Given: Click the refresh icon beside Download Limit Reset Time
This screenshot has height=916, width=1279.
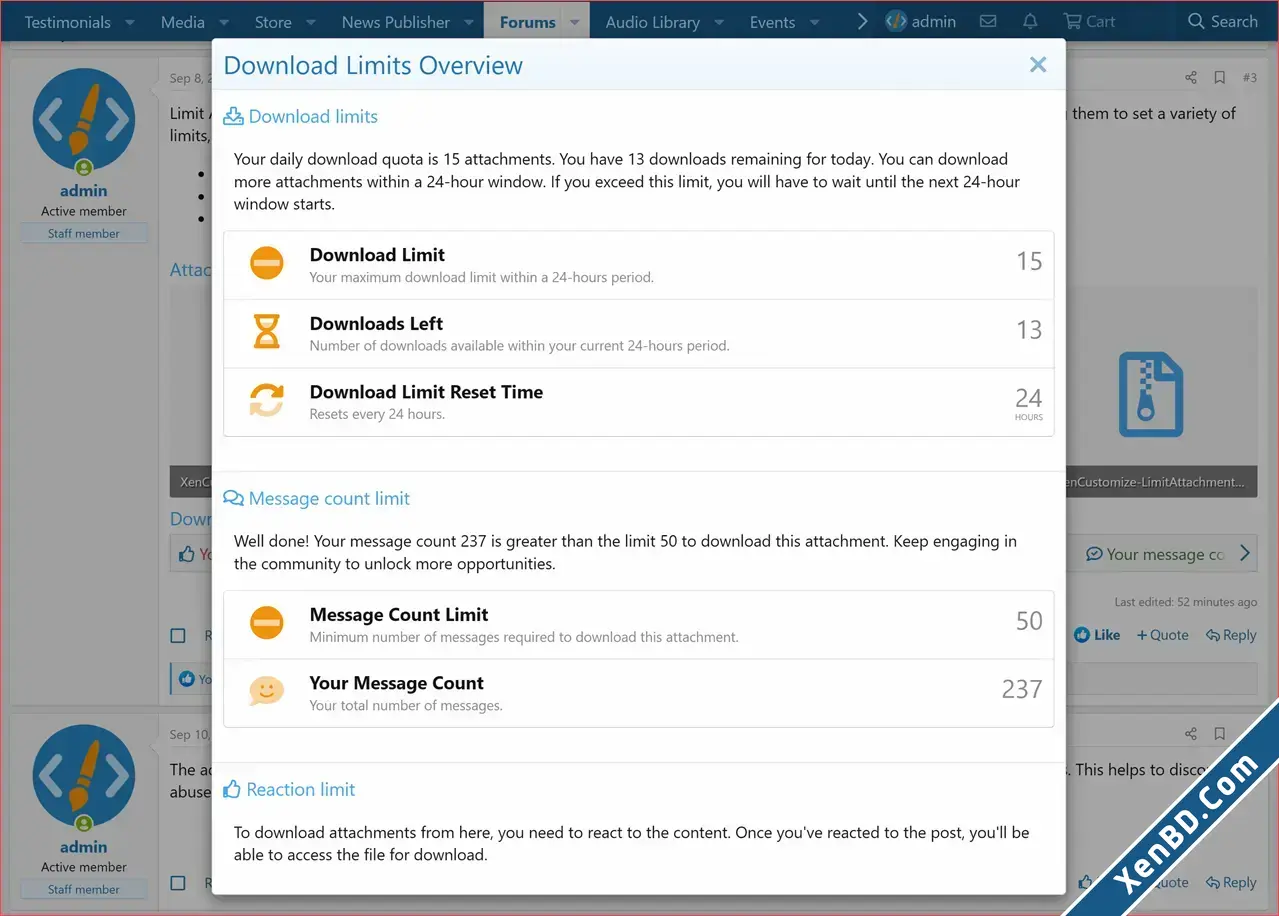Looking at the screenshot, I should pos(266,401).
